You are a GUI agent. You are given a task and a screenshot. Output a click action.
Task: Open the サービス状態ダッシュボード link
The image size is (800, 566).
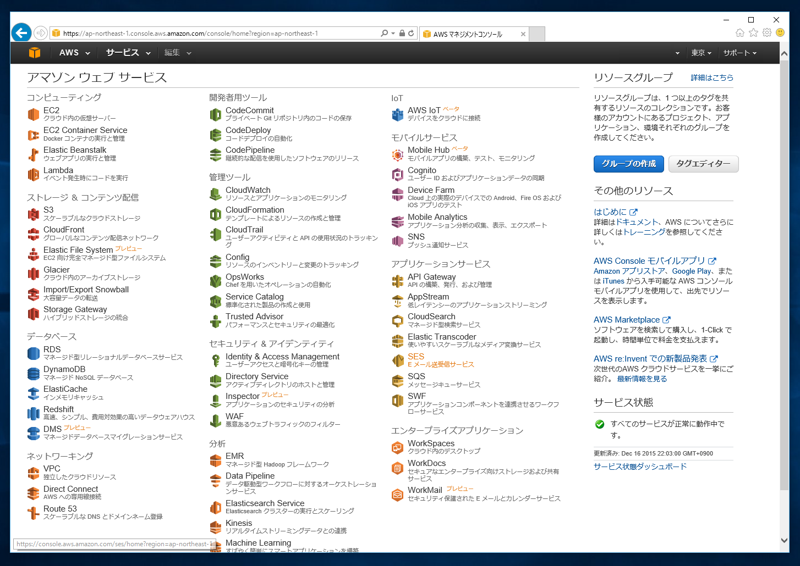[x=640, y=466]
